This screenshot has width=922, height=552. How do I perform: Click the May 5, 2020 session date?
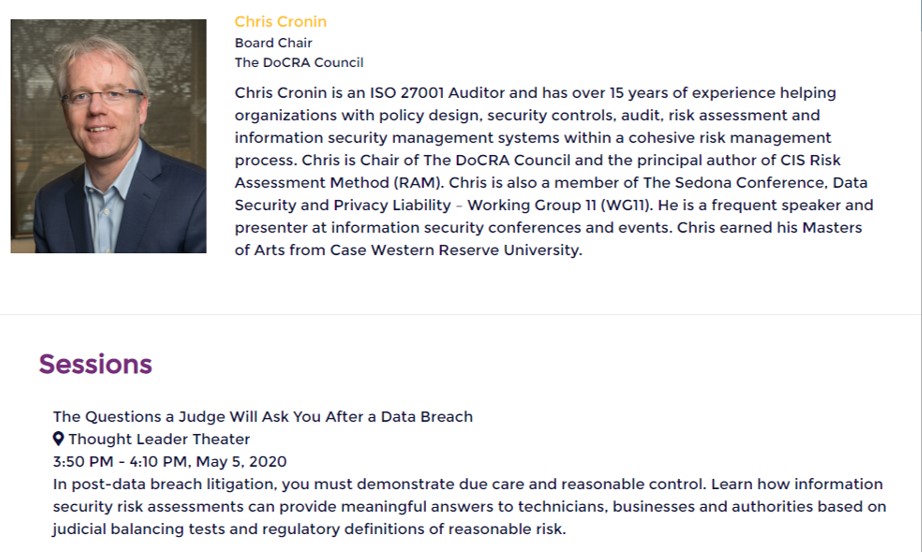(241, 461)
